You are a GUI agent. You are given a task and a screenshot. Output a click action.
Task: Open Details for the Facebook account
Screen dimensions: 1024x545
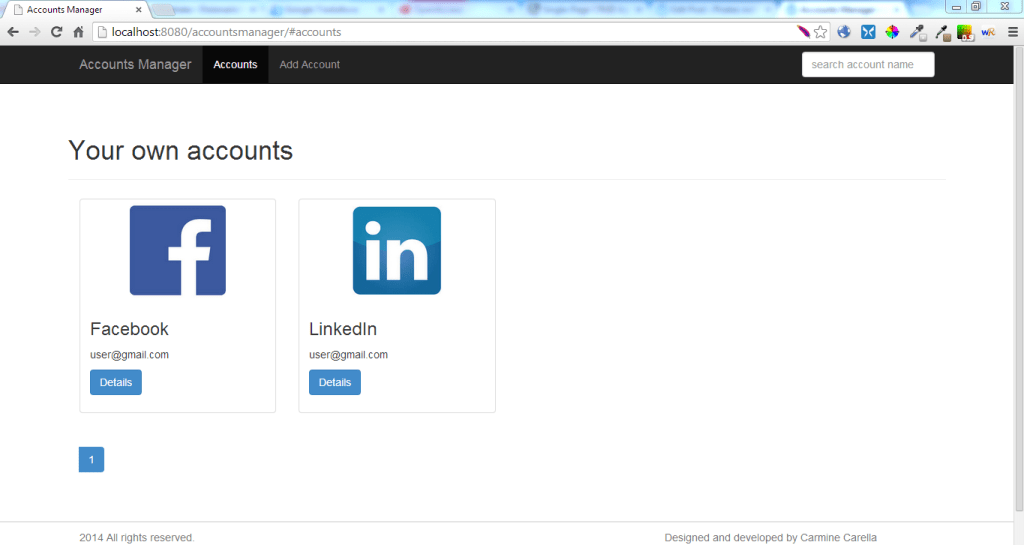116,382
